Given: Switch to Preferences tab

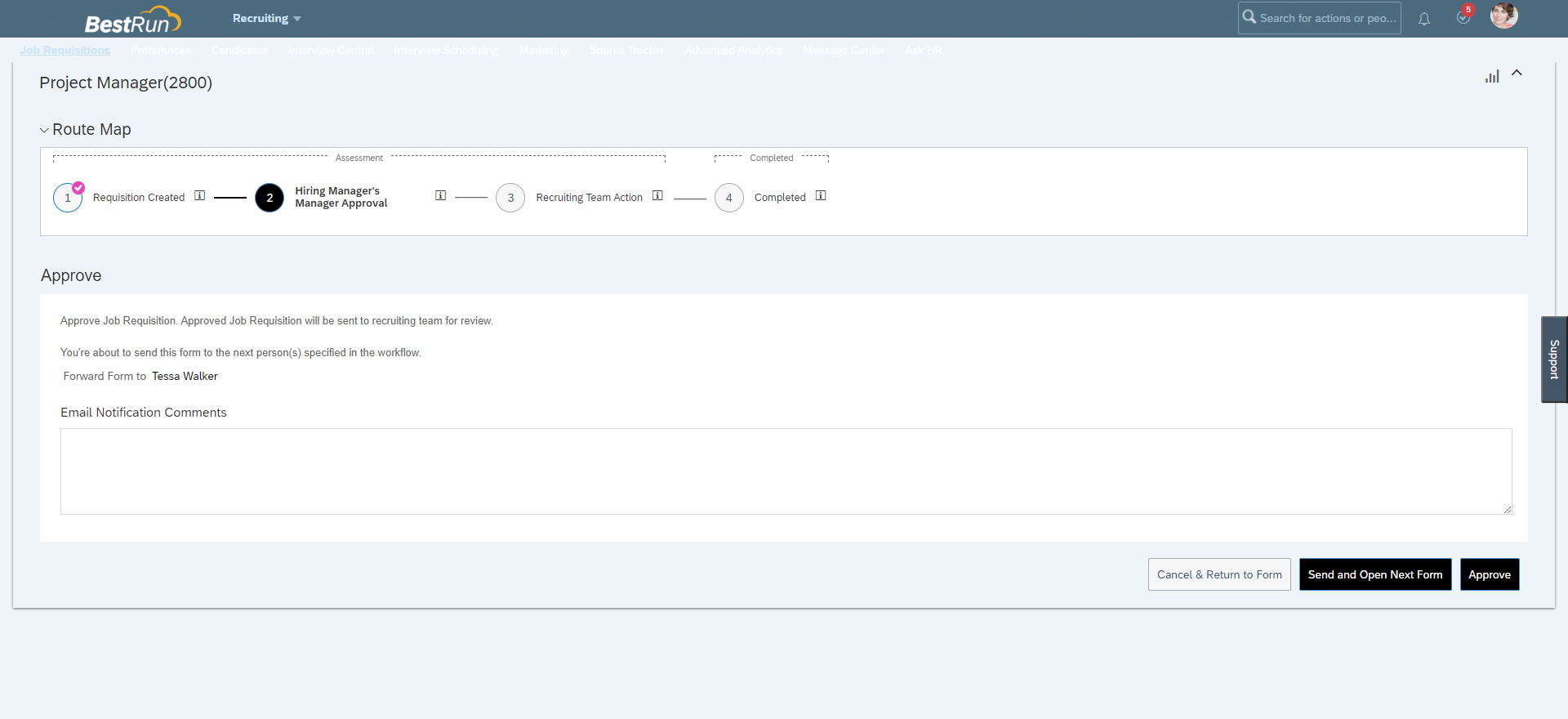Looking at the screenshot, I should [161, 50].
